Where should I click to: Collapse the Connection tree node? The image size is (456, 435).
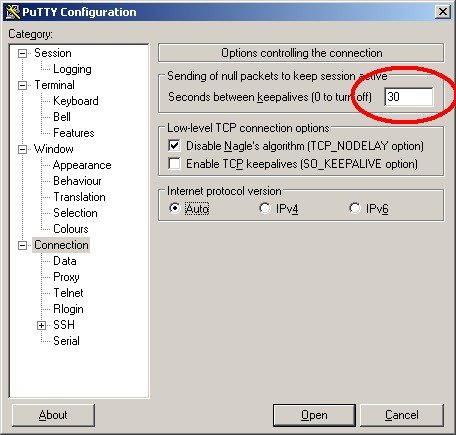click(x=22, y=245)
